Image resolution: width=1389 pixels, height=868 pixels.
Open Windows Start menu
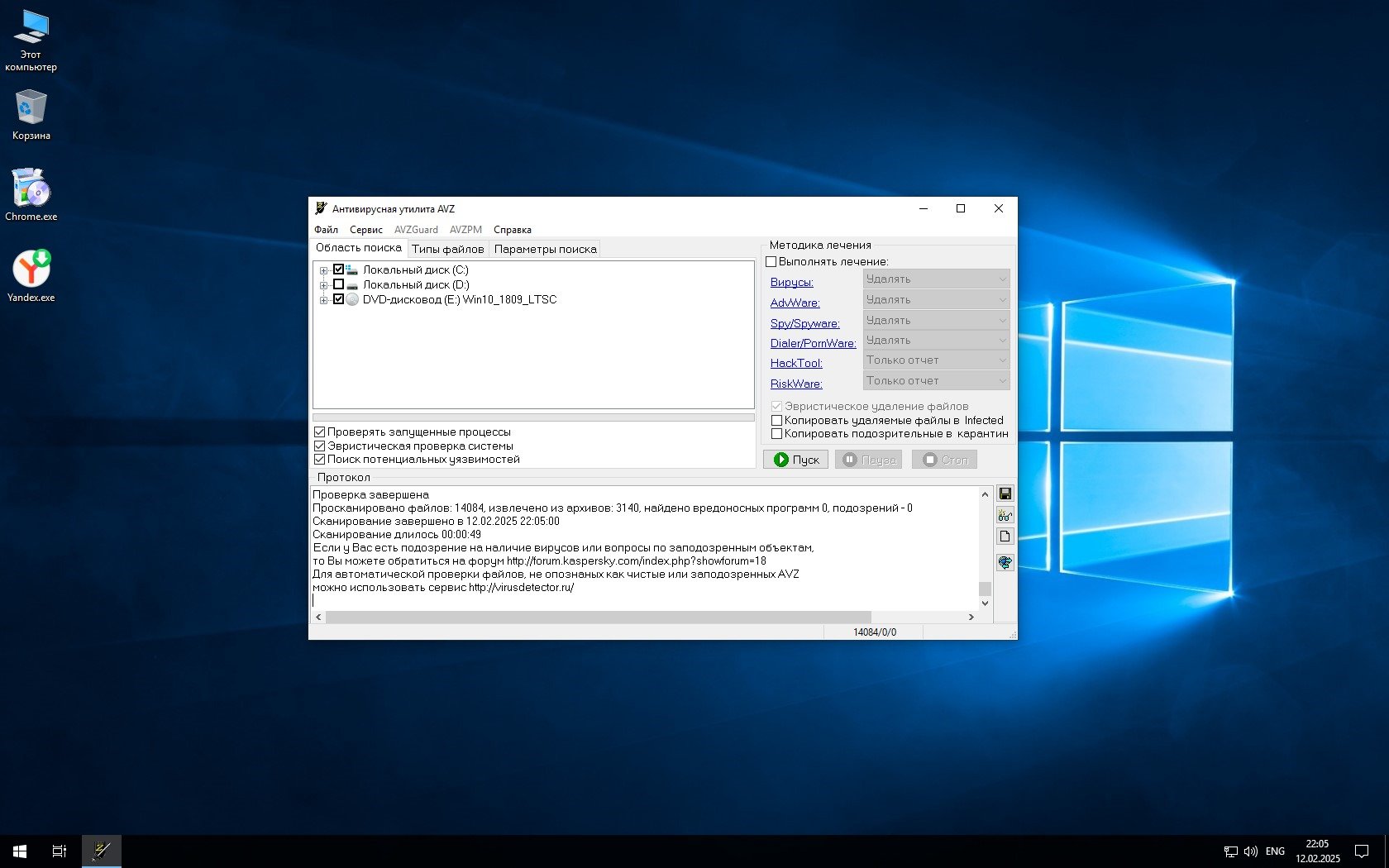pos(20,851)
